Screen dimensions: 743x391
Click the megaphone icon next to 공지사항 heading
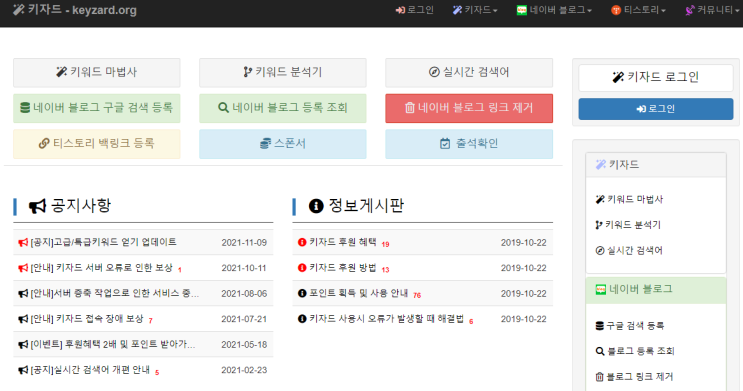(x=37, y=206)
